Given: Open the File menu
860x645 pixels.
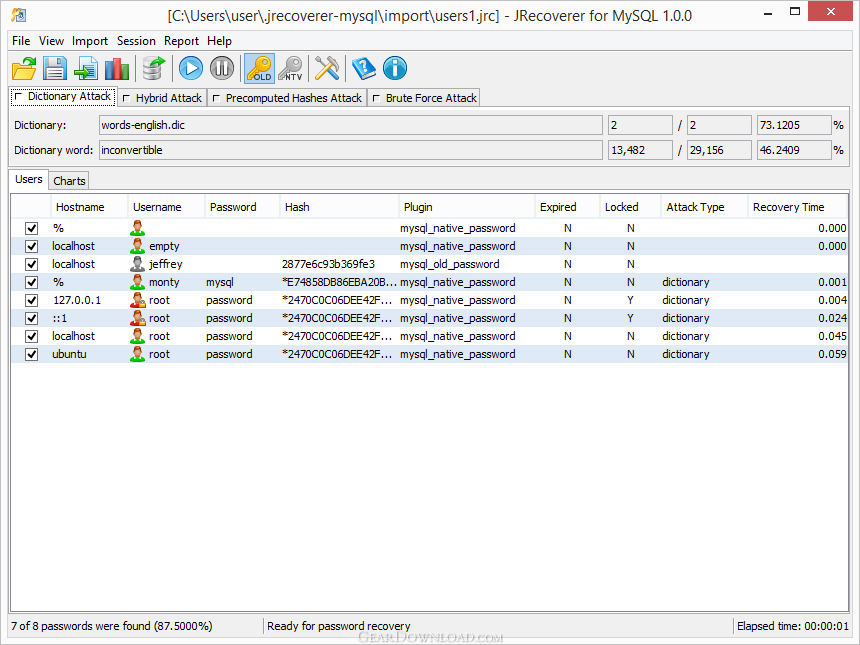Looking at the screenshot, I should point(21,41).
